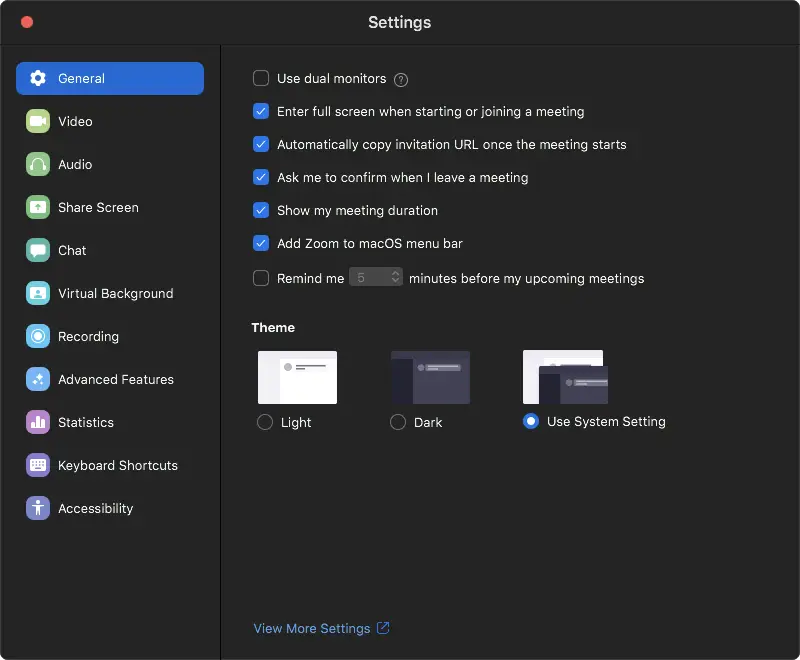
Task: Open General settings via the gear icon
Action: (x=37, y=78)
